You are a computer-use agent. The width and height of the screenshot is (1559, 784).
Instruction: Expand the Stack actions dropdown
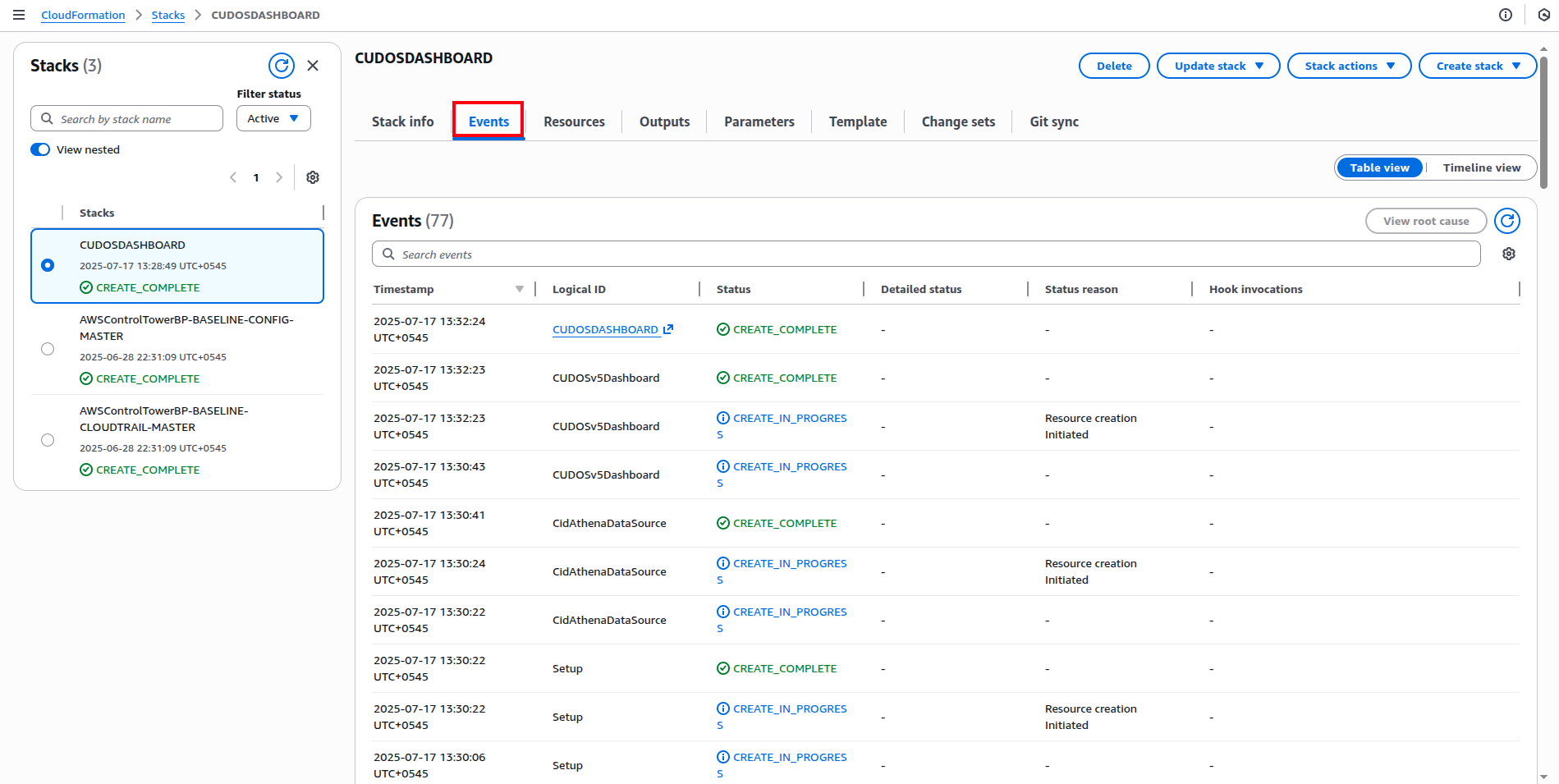coord(1349,66)
